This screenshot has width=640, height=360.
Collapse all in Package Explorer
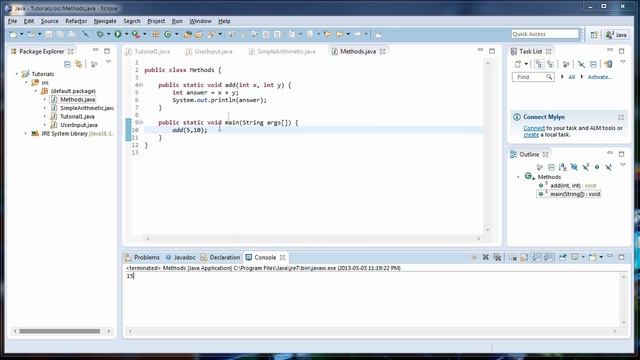67,64
